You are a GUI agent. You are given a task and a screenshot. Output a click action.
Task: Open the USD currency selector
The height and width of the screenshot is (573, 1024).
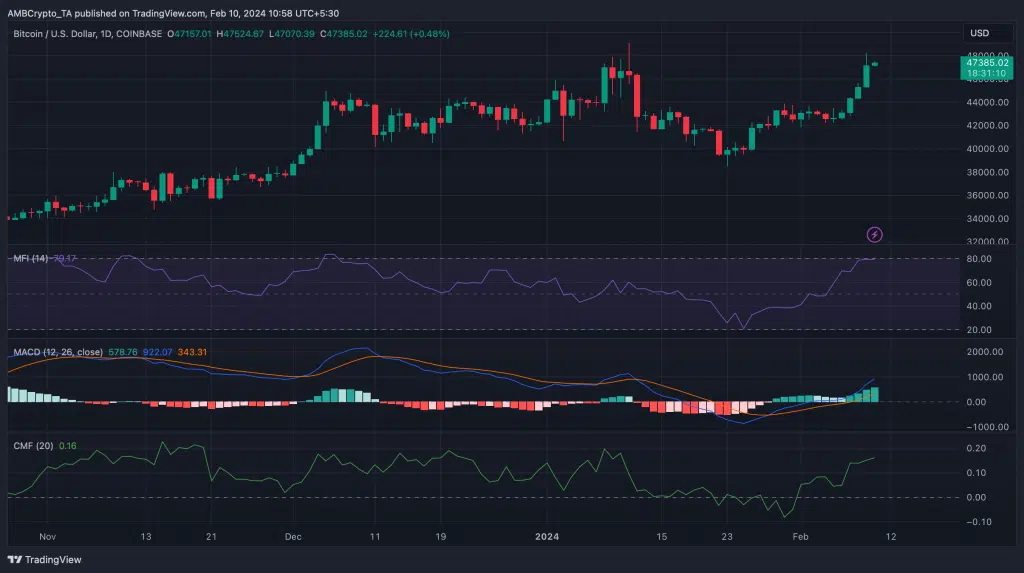point(977,33)
